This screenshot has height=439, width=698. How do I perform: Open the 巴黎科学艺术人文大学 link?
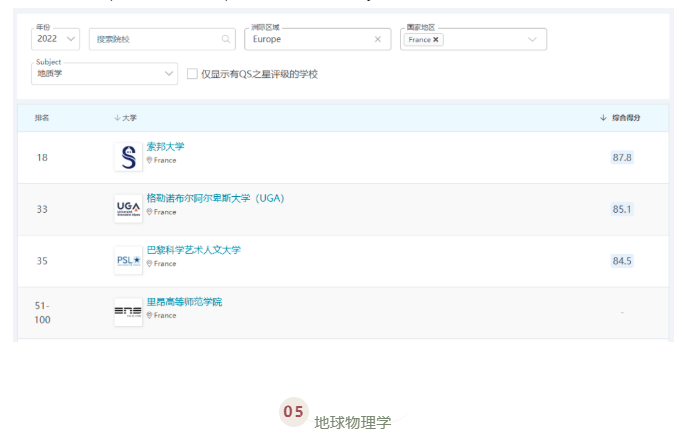pyautogui.click(x=194, y=250)
